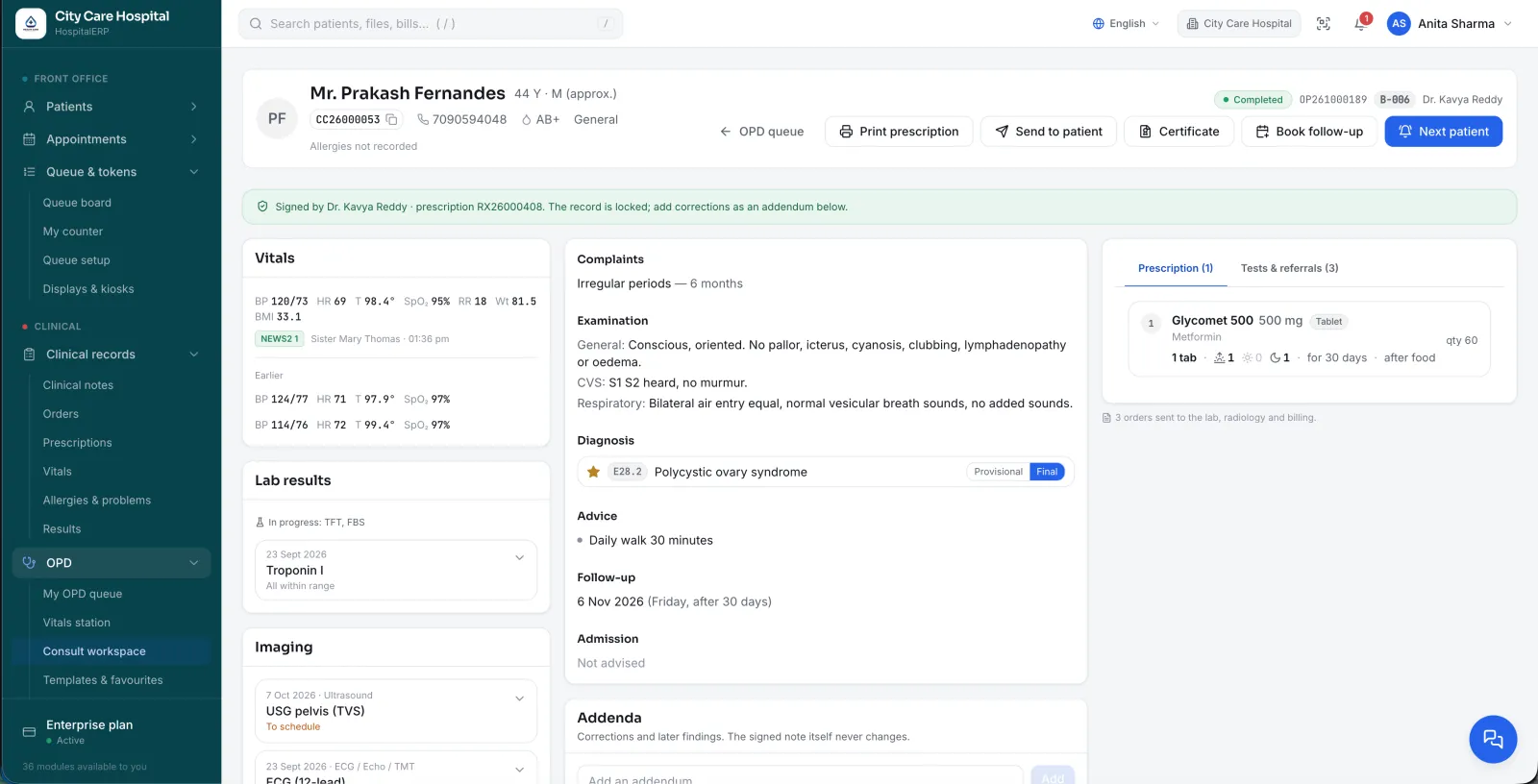Click the Next patient button
The height and width of the screenshot is (784, 1538).
click(x=1443, y=132)
